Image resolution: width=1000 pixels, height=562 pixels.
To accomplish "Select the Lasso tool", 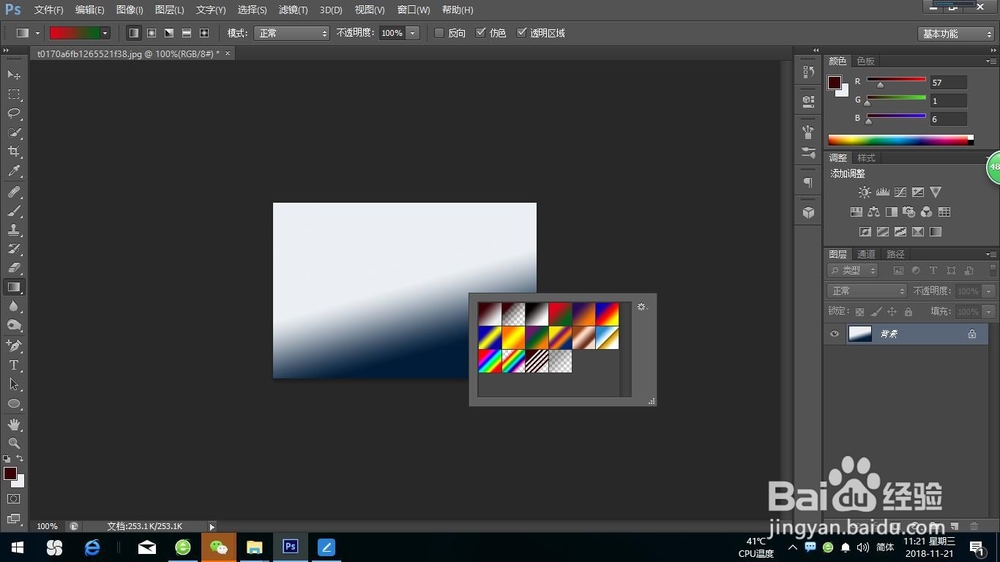I will point(13,113).
